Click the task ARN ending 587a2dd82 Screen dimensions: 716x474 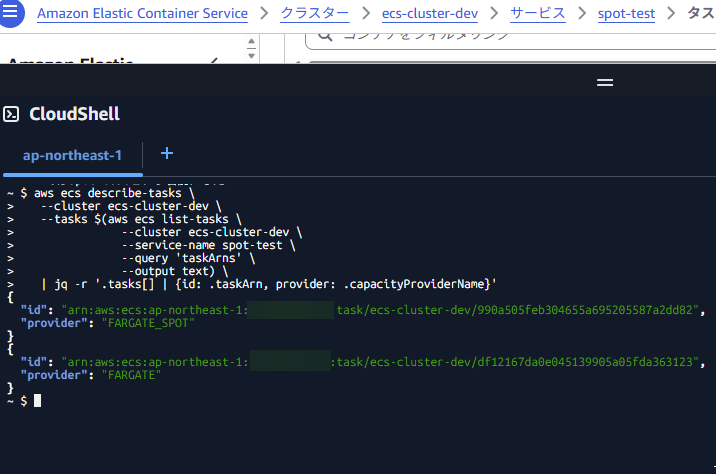pyautogui.click(x=380, y=310)
